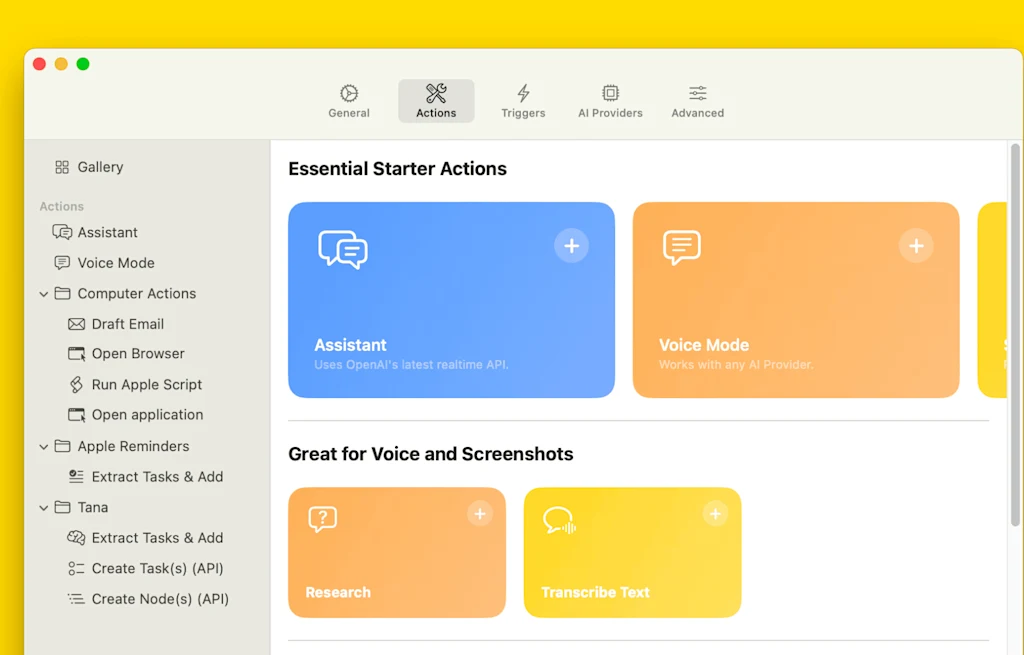Add the Transcribe Text action with plus
Viewport: 1024px width, 655px height.
pyautogui.click(x=715, y=514)
